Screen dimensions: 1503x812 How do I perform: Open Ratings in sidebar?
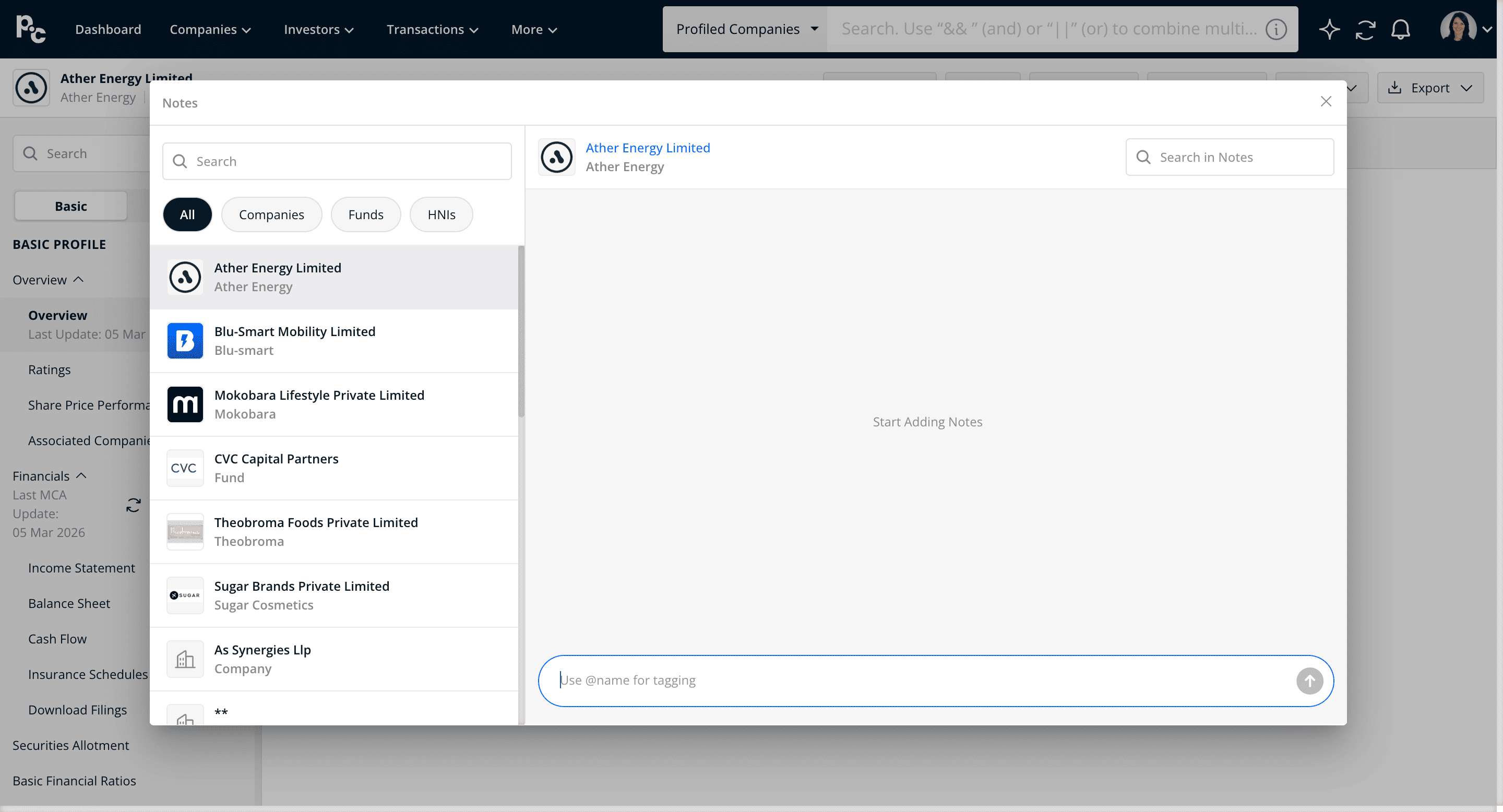click(49, 370)
